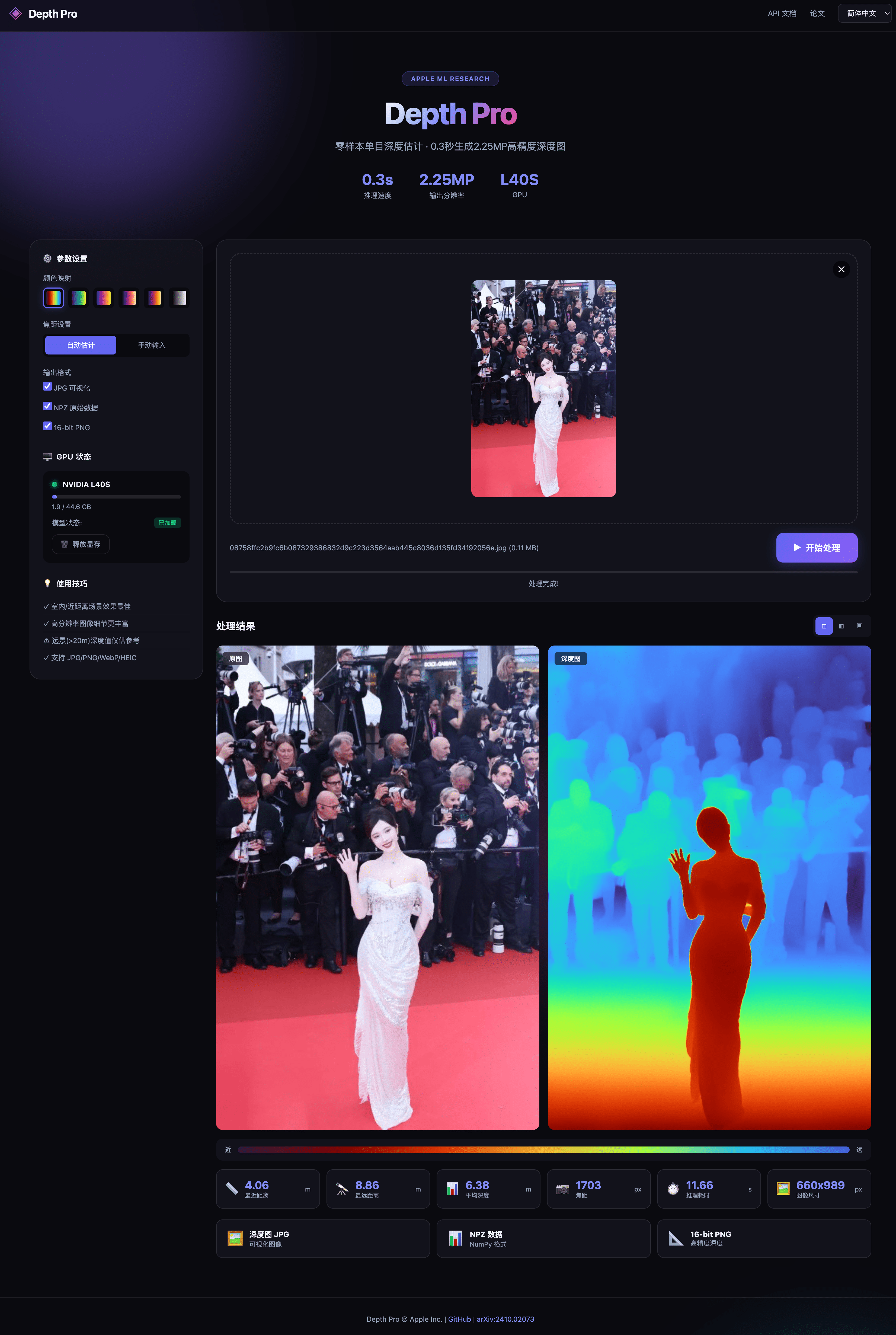Click the 6.38 average depth value

click(477, 1185)
